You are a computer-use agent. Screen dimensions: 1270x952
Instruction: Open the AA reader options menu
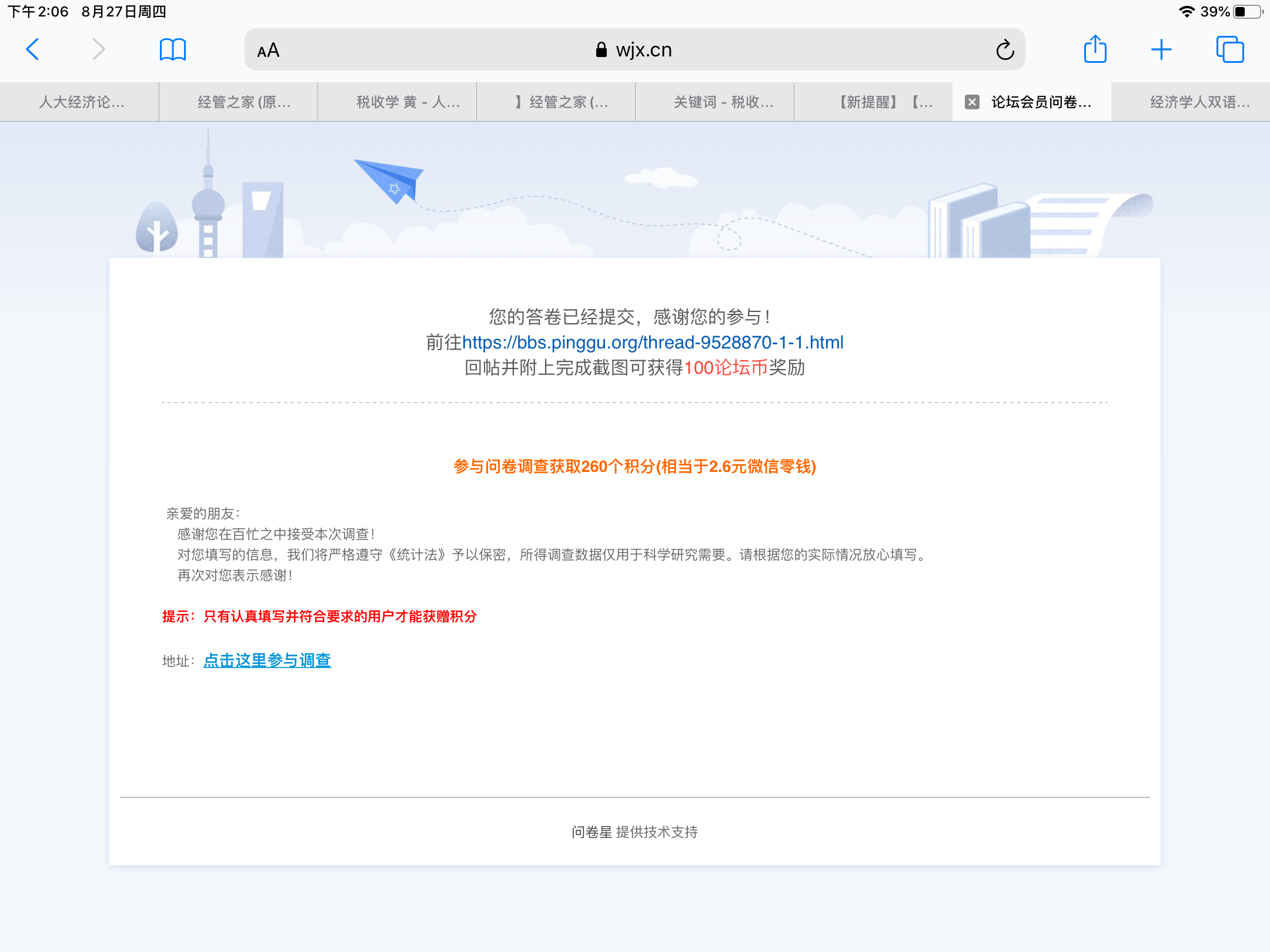click(268, 51)
